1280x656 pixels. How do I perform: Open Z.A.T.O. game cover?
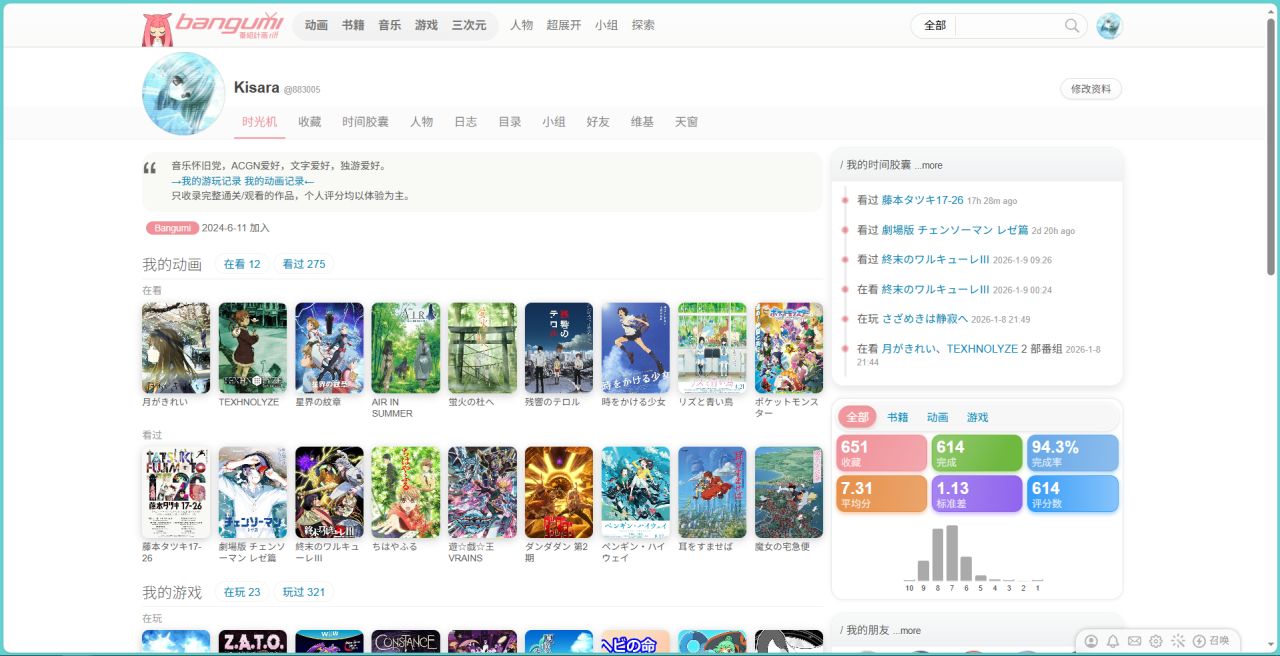point(253,642)
